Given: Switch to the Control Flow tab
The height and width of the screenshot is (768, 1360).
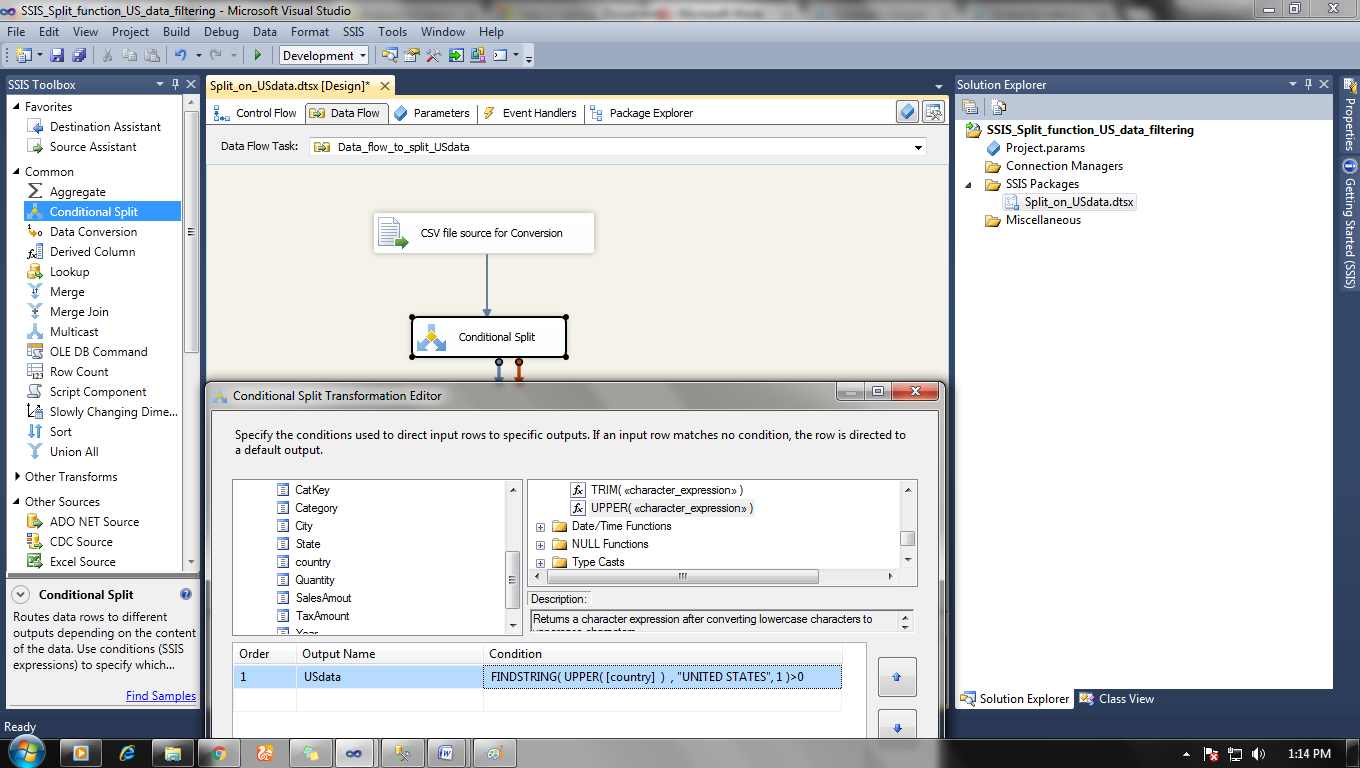Looking at the screenshot, I should click(x=256, y=113).
